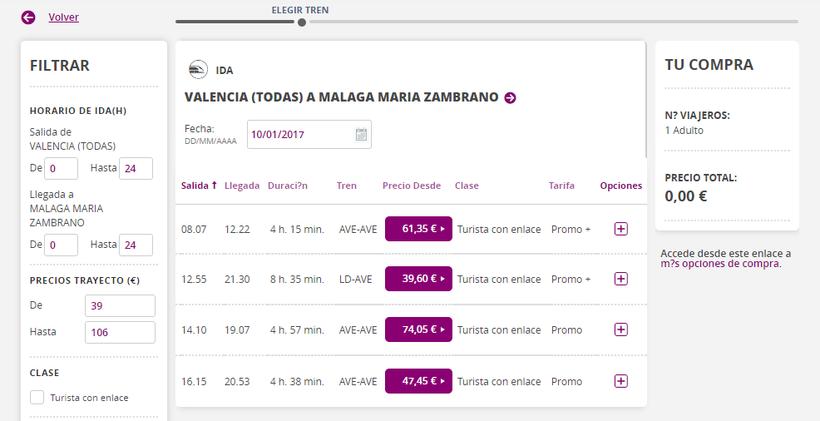Image resolution: width=820 pixels, height=421 pixels.
Task: Click the Fecha date input field
Action: pos(300,134)
